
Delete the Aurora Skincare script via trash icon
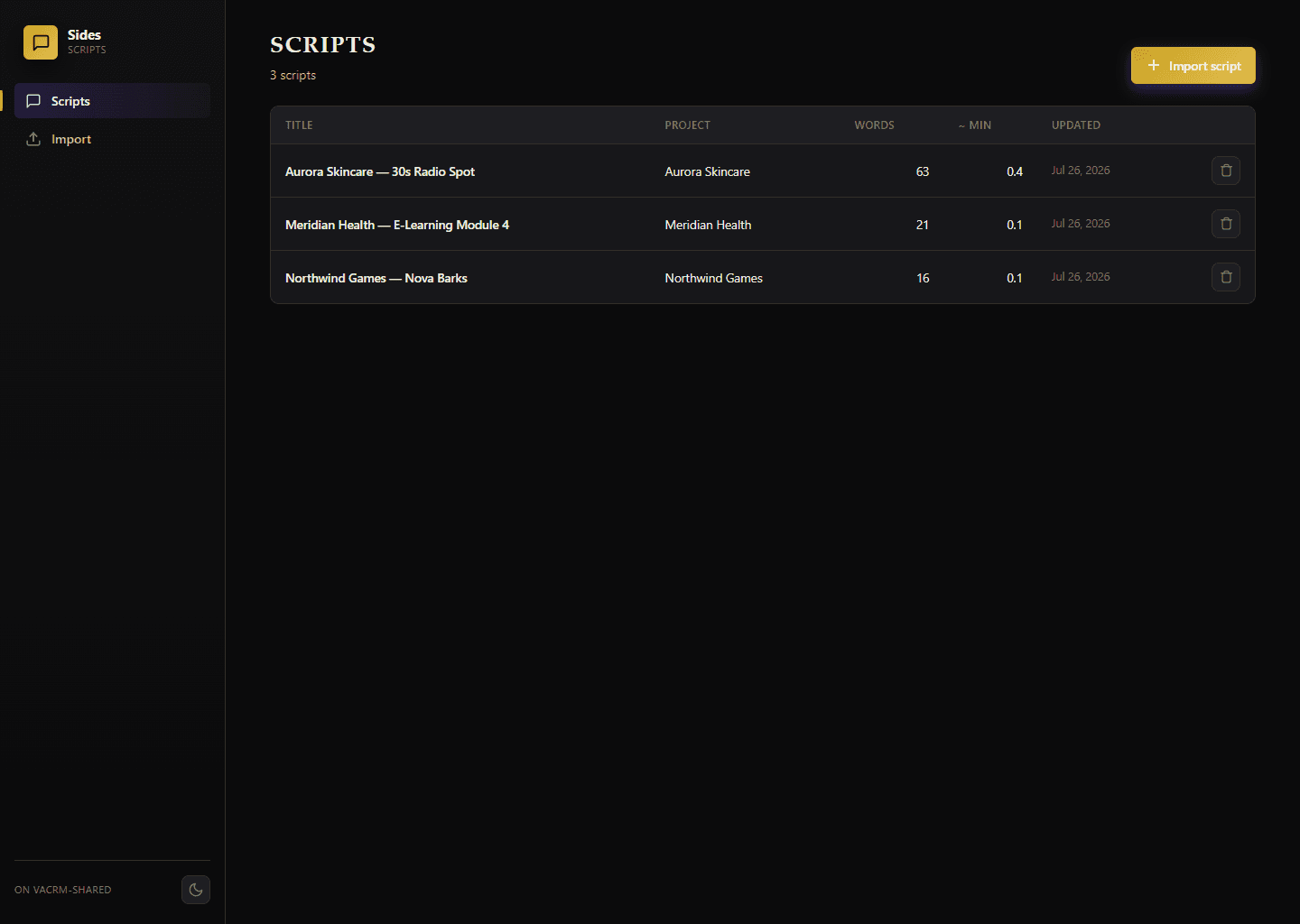pyautogui.click(x=1226, y=171)
